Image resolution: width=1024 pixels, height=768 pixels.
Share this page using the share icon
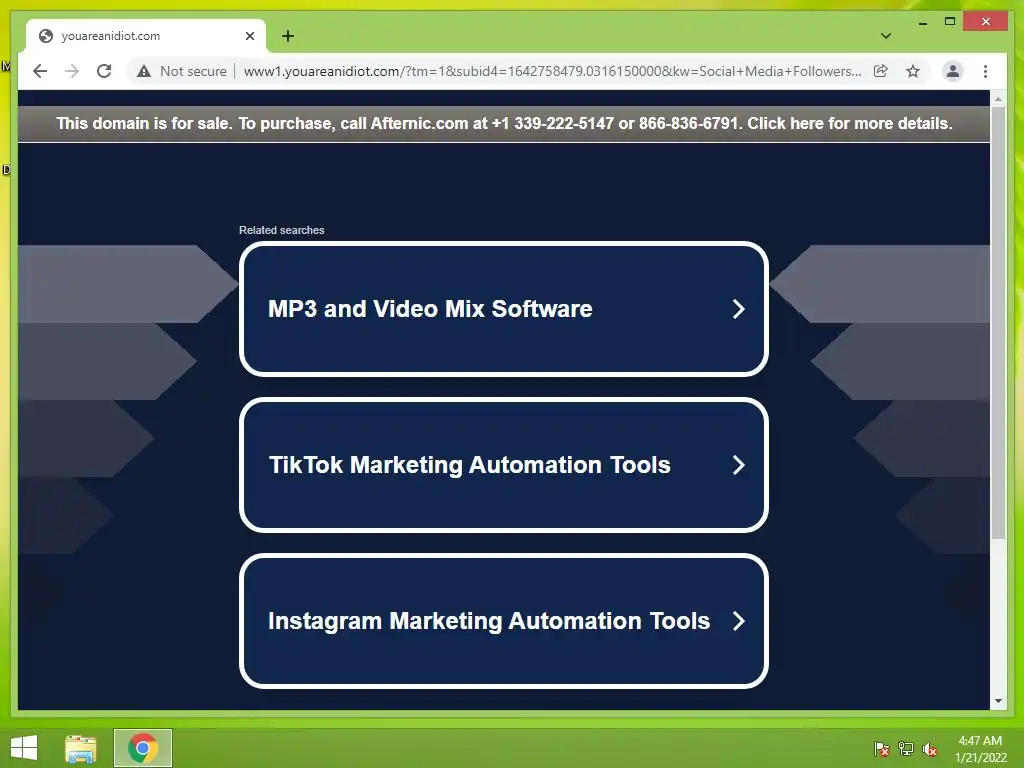coord(880,71)
